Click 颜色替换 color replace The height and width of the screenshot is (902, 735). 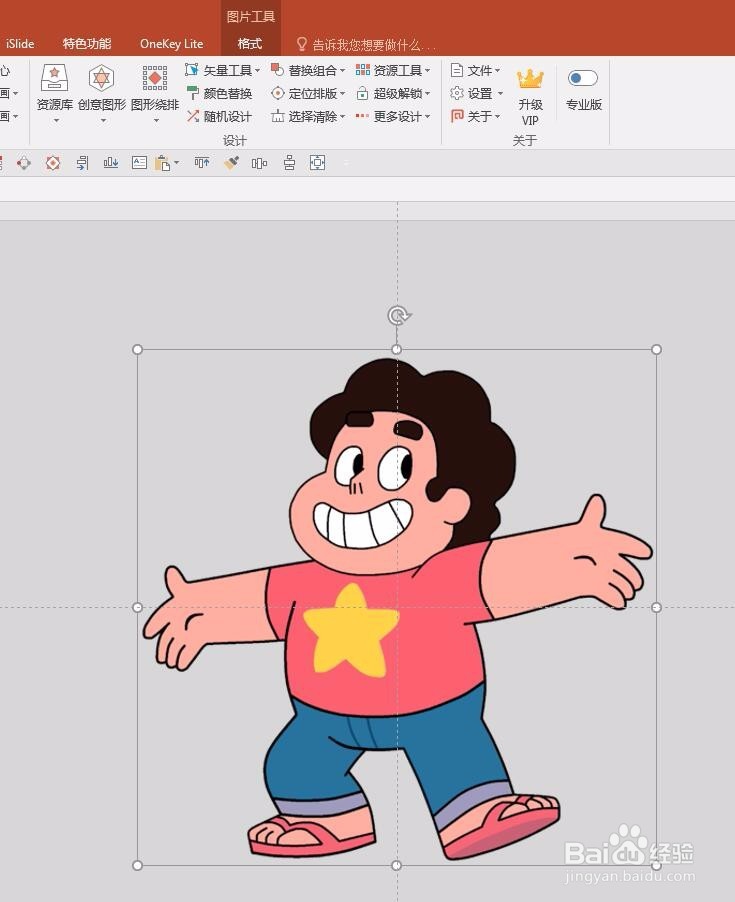click(219, 93)
